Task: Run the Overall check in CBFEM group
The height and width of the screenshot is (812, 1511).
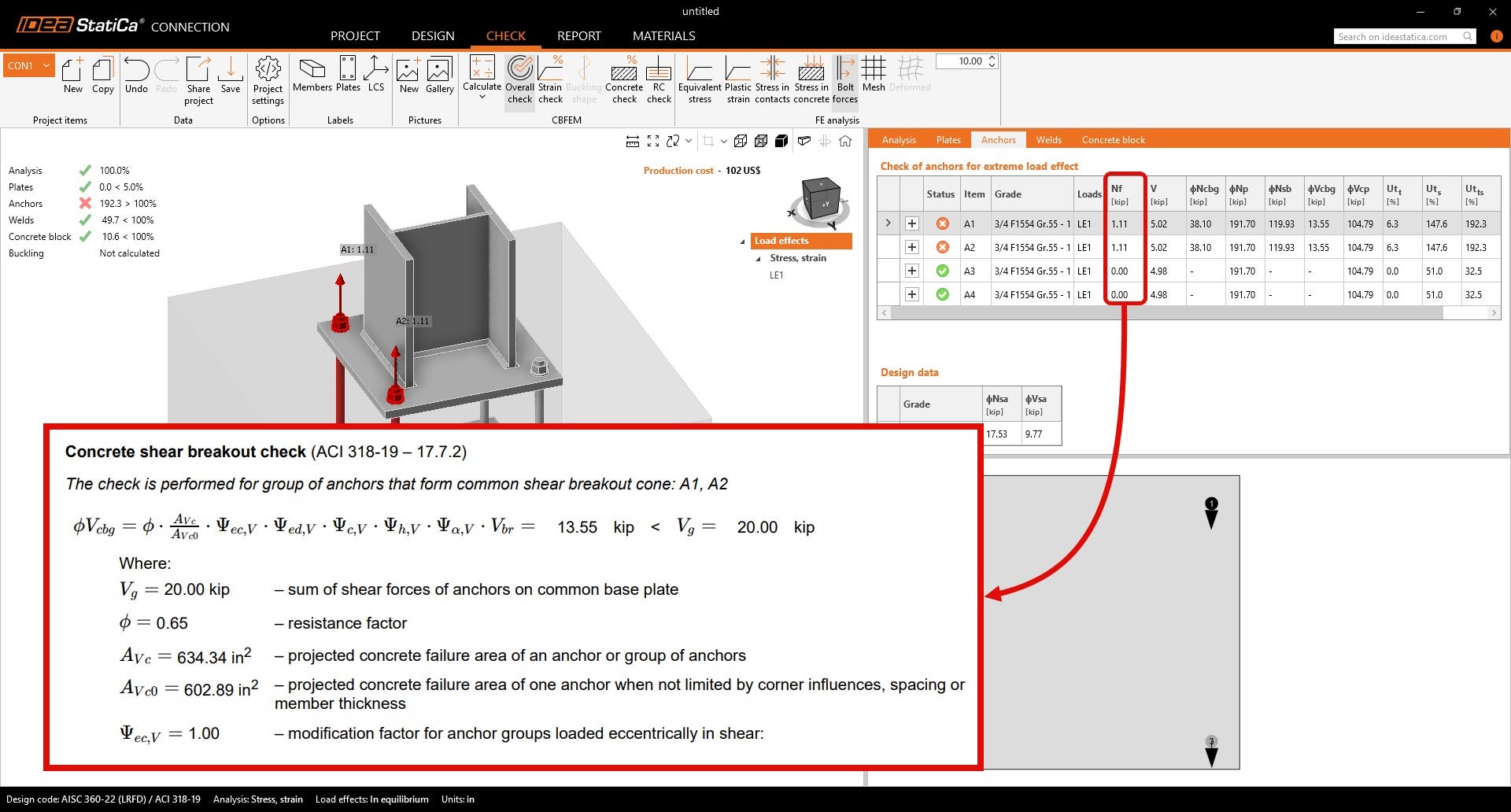Action: click(519, 79)
